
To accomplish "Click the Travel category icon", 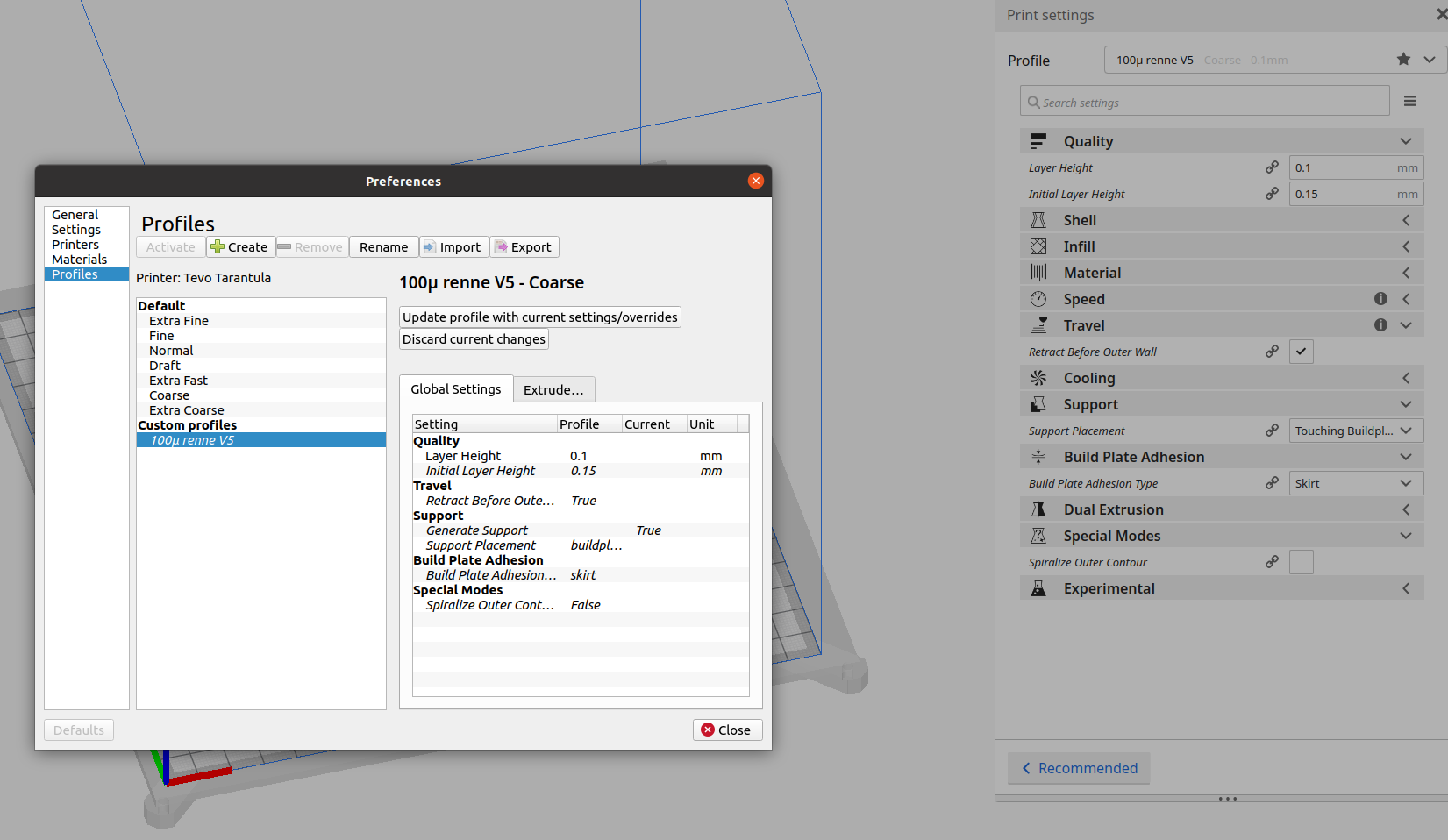I will click(x=1038, y=325).
